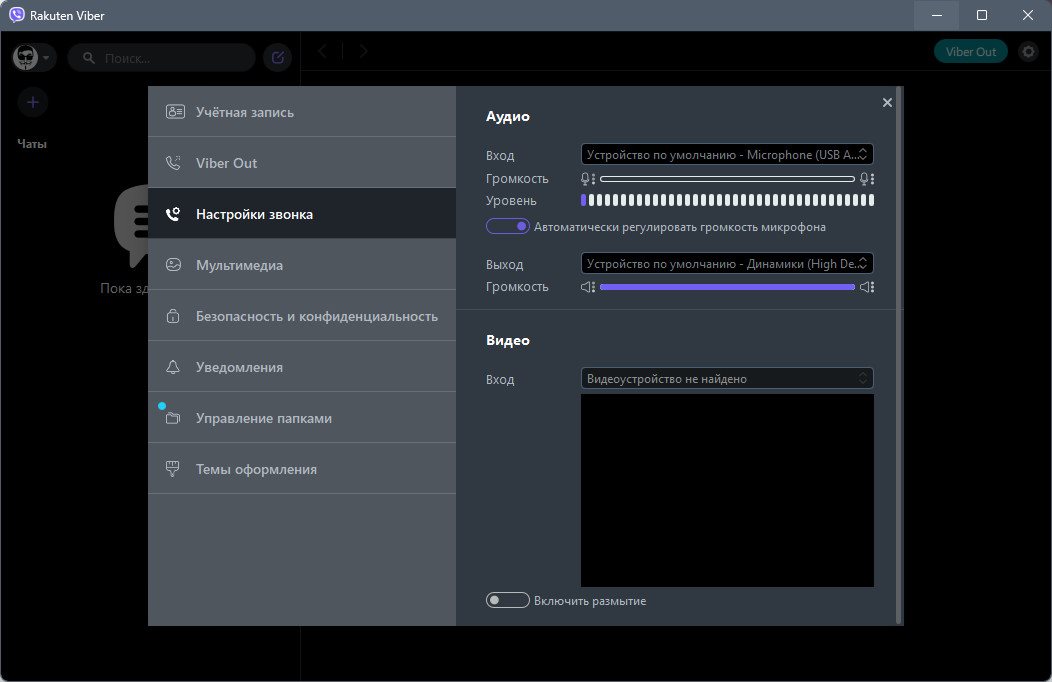Open audio output device dropdown

pyautogui.click(x=727, y=264)
